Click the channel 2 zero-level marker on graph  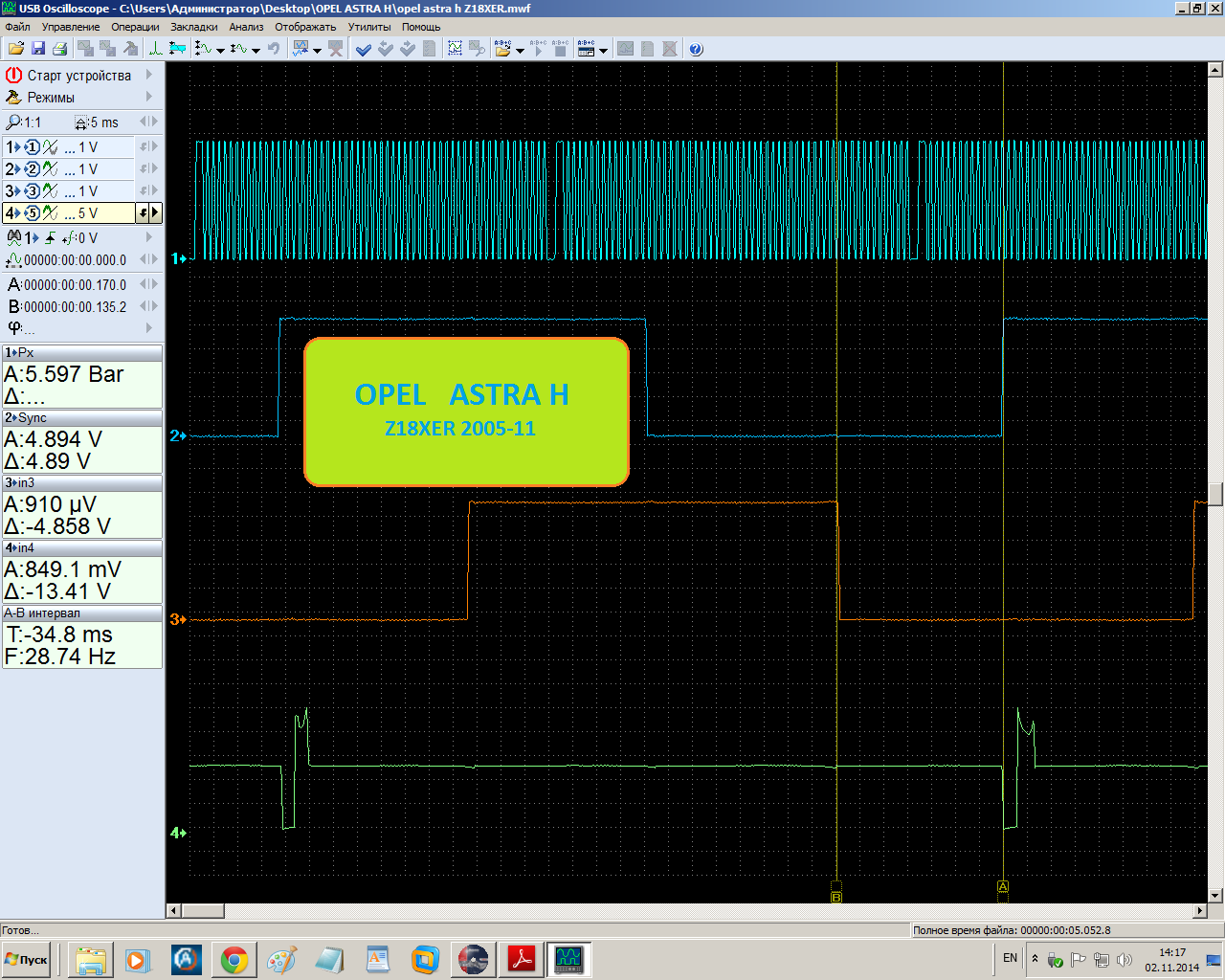point(178,435)
